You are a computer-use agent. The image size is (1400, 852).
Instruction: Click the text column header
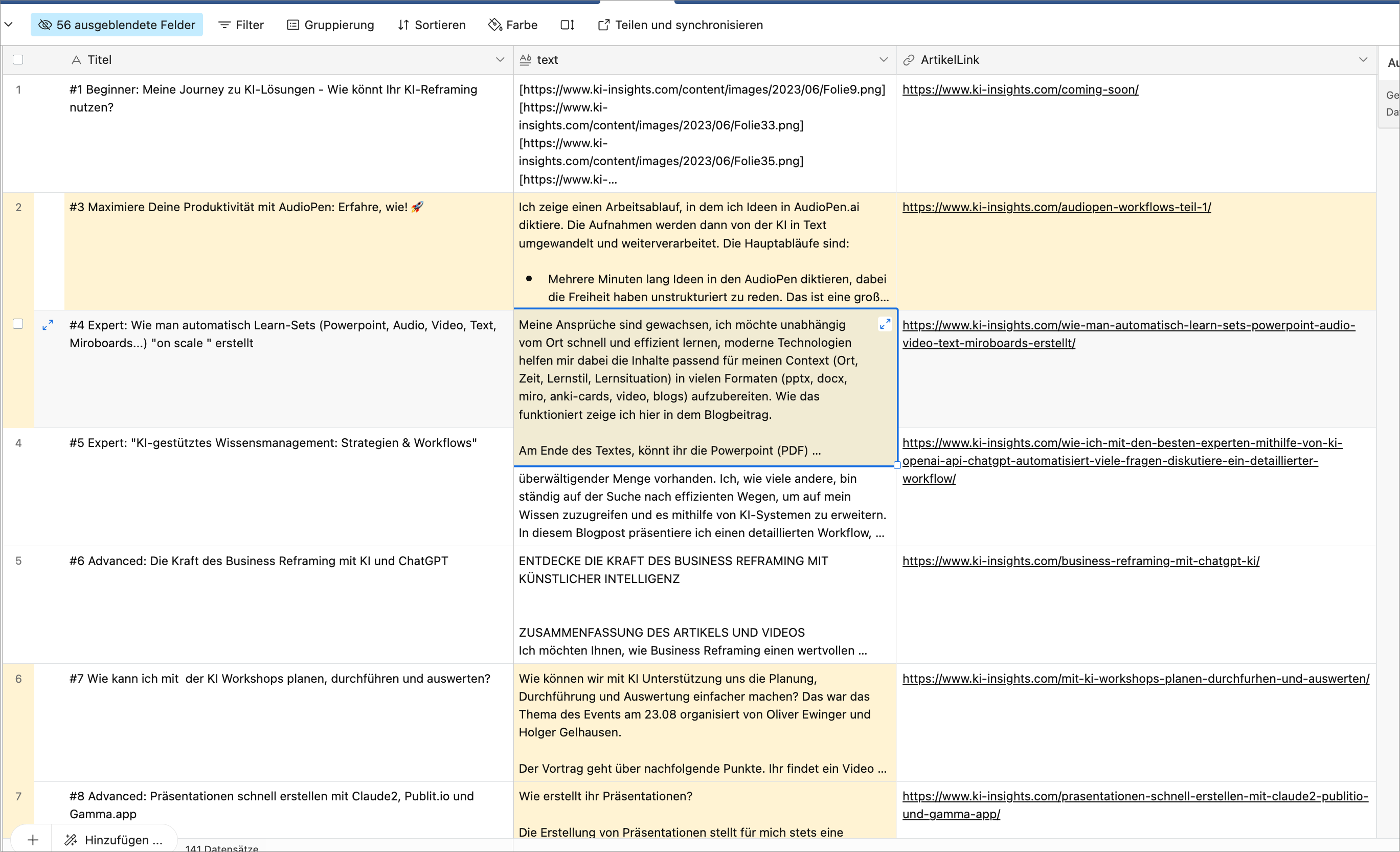point(705,60)
